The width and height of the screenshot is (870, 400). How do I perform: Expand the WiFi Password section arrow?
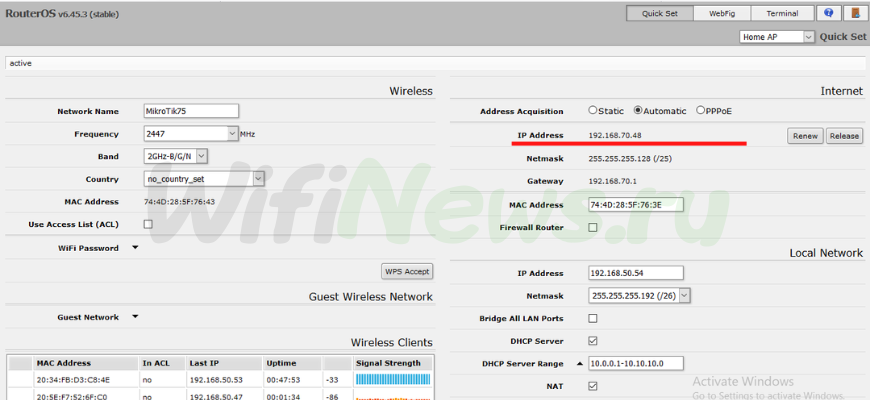[x=135, y=248]
